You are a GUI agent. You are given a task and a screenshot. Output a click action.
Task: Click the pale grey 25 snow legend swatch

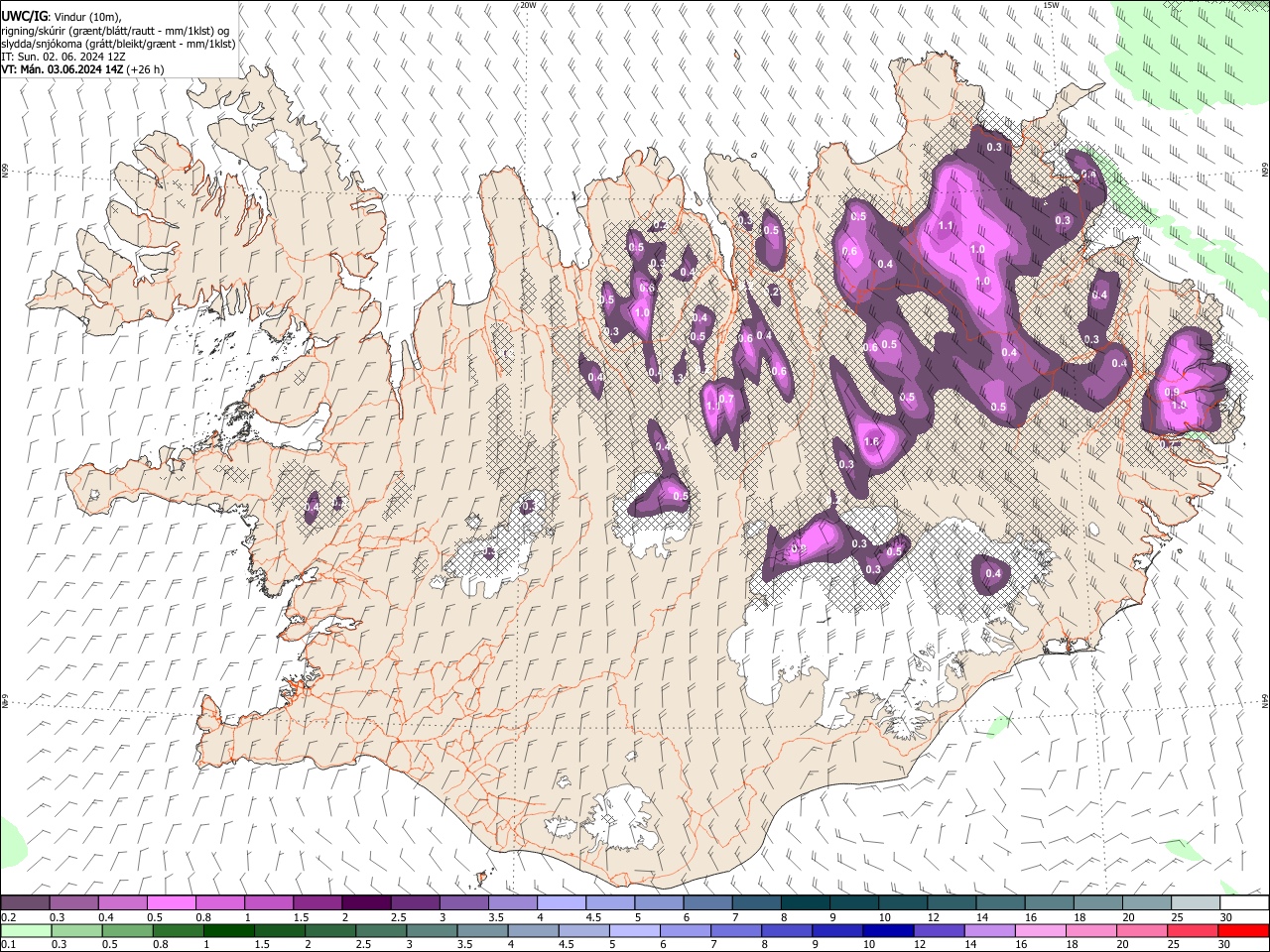[1196, 903]
